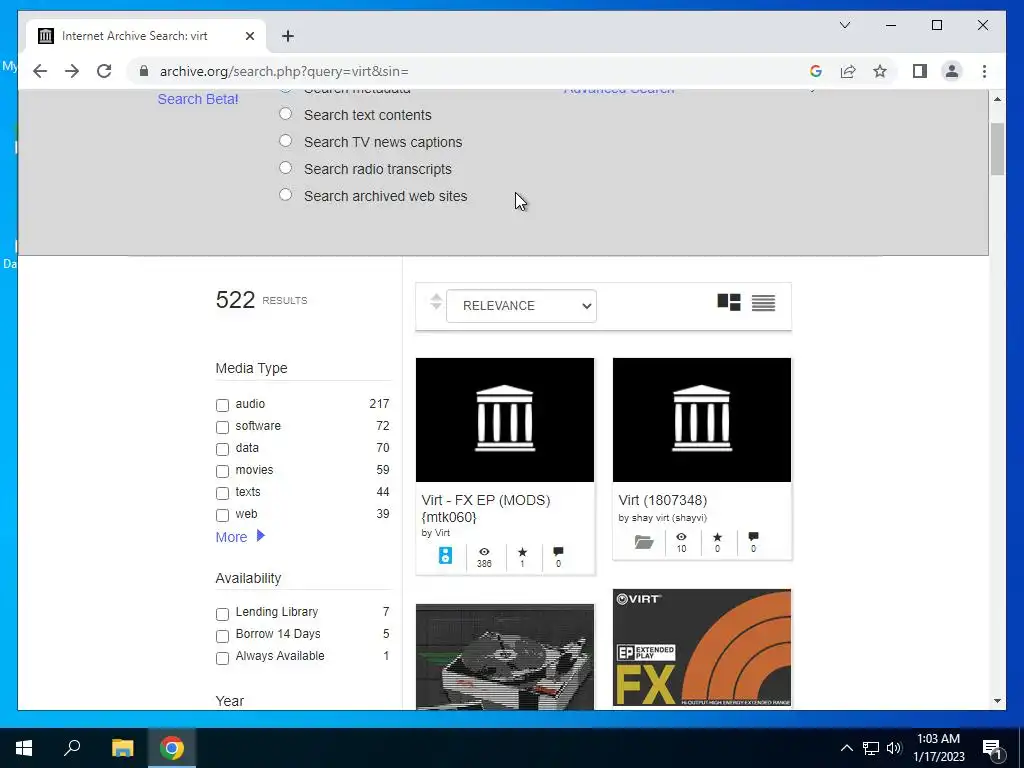Image resolution: width=1024 pixels, height=768 pixels.
Task: Open Windows taskbar search
Action: 72,748
